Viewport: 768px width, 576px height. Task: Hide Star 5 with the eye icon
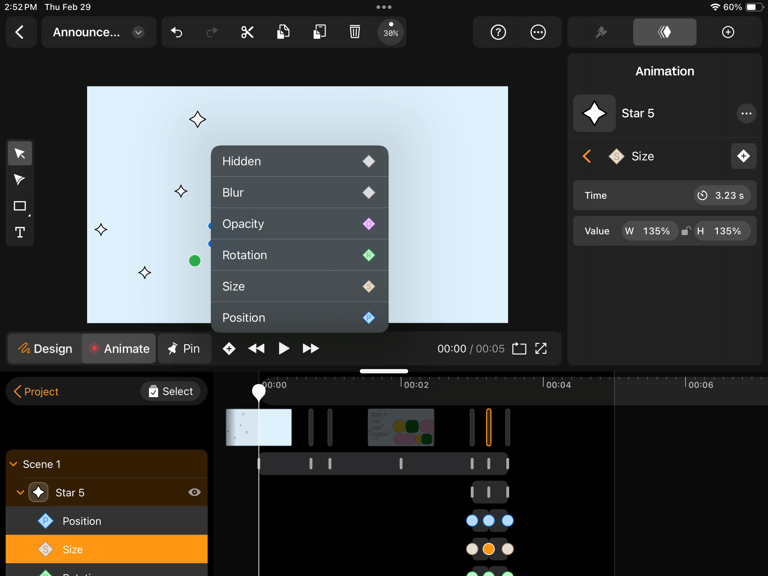tap(194, 492)
